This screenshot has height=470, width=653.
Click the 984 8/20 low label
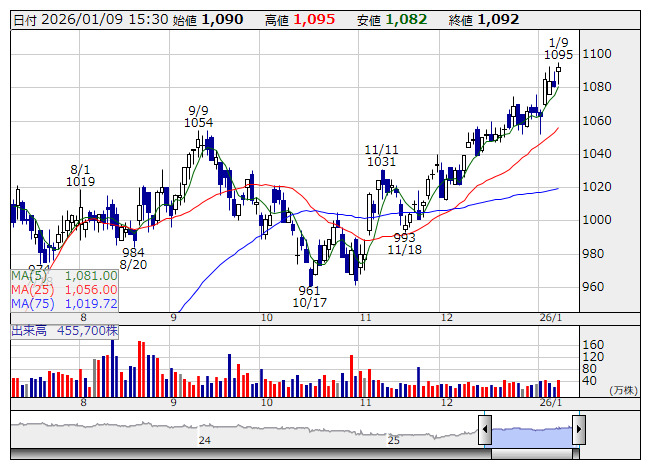point(133,258)
